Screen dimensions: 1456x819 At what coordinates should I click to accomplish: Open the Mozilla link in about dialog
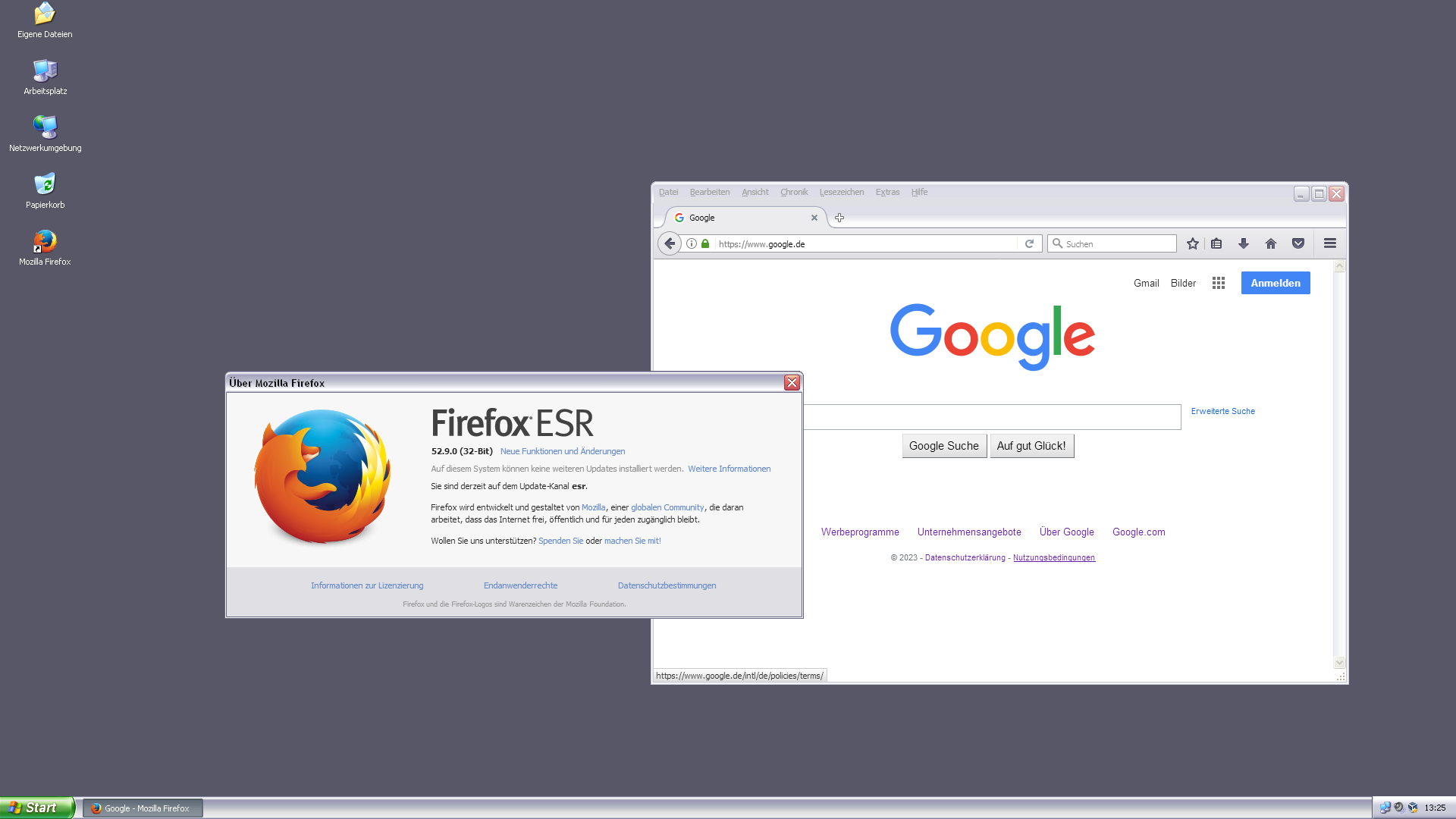pos(593,507)
